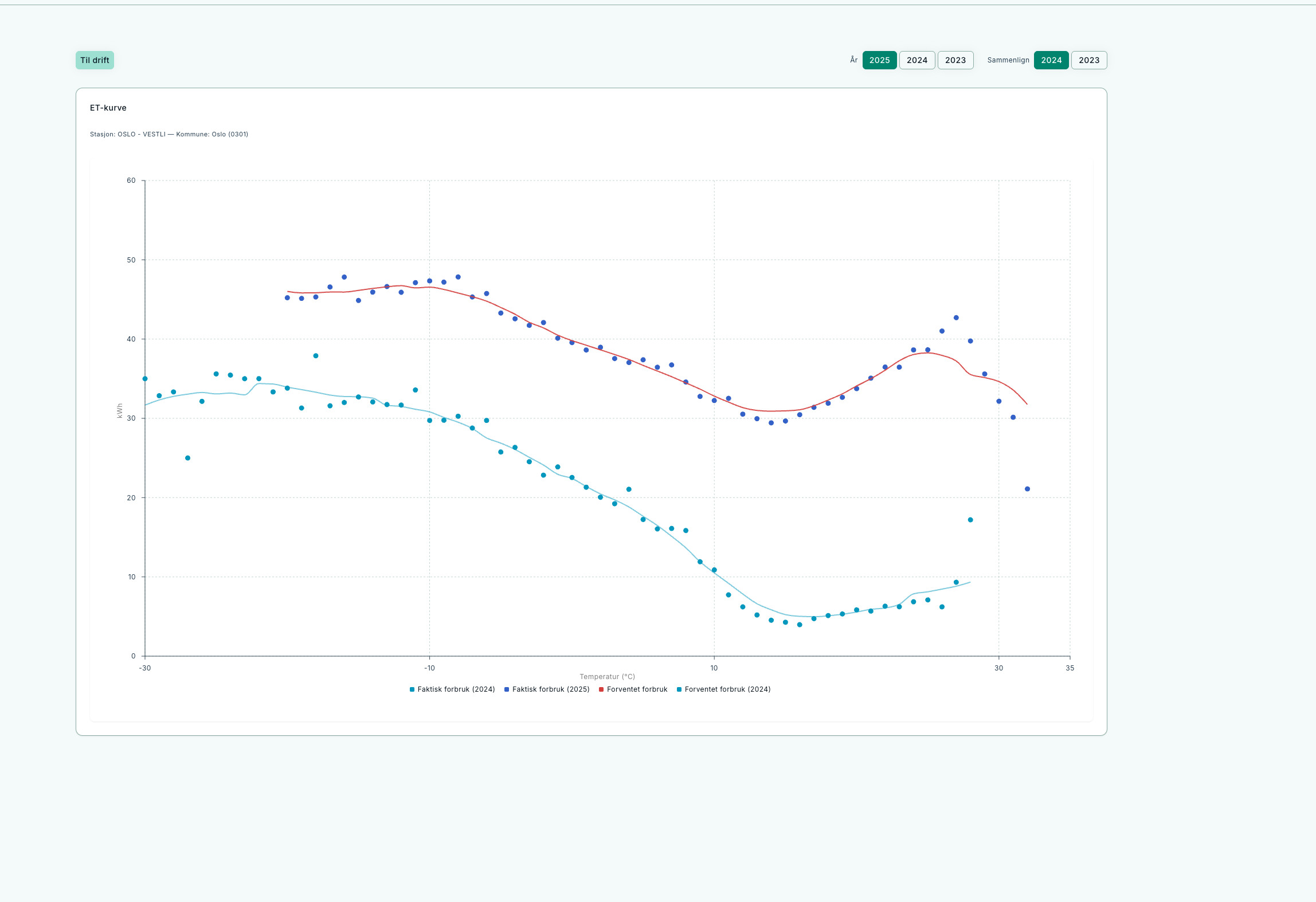Compare against 2024 under Sammenlign
The image size is (1316, 902).
coord(1051,60)
